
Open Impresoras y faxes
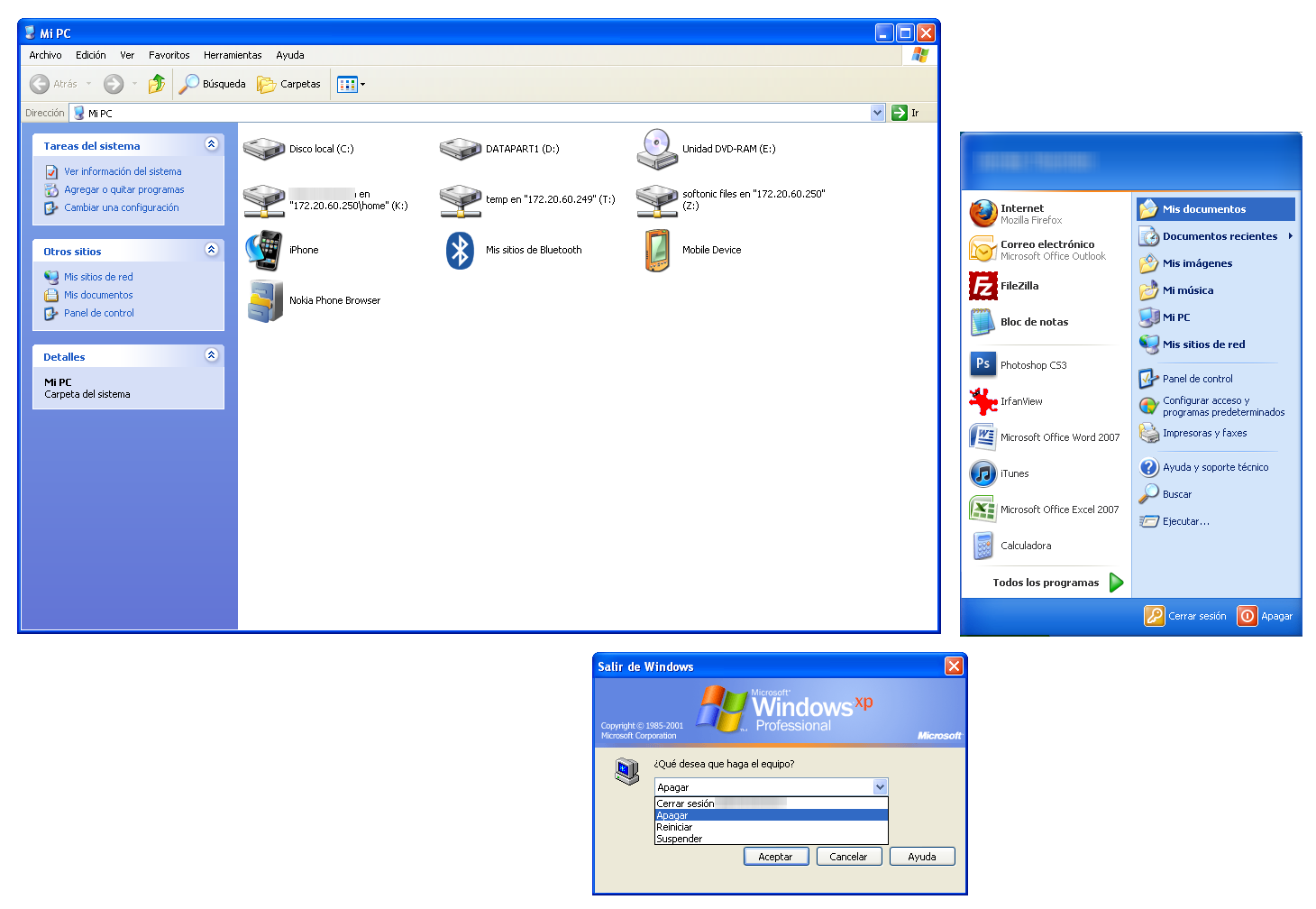[1216, 433]
